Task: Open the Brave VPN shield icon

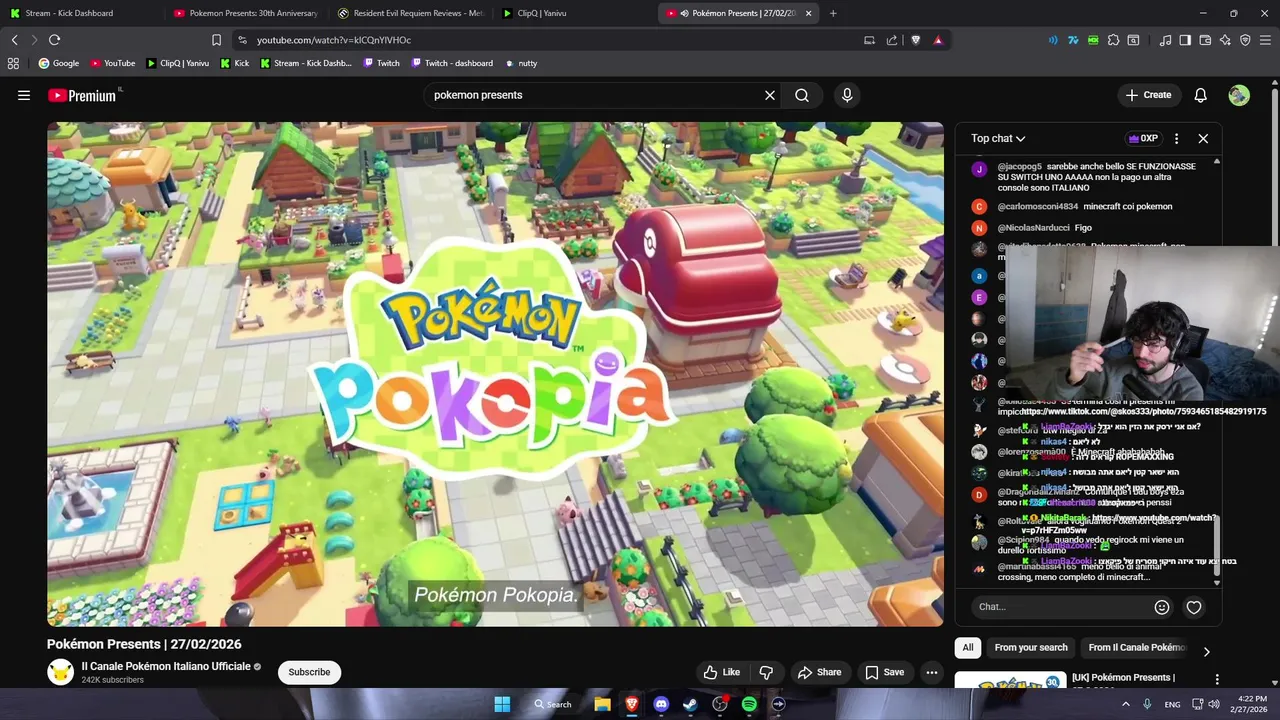Action: (1245, 40)
